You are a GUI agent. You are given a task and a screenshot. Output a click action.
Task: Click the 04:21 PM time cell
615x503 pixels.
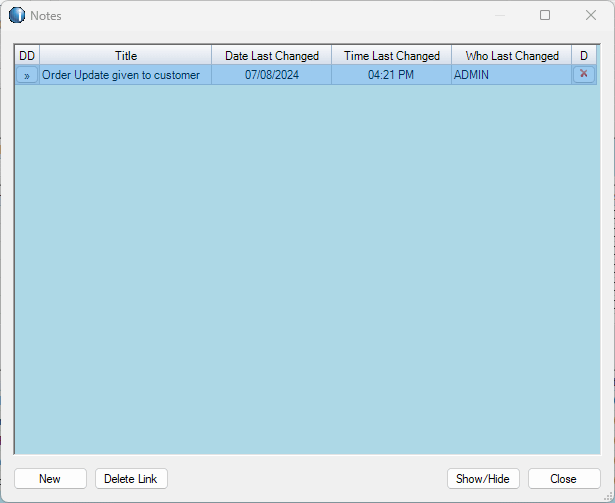coord(391,75)
